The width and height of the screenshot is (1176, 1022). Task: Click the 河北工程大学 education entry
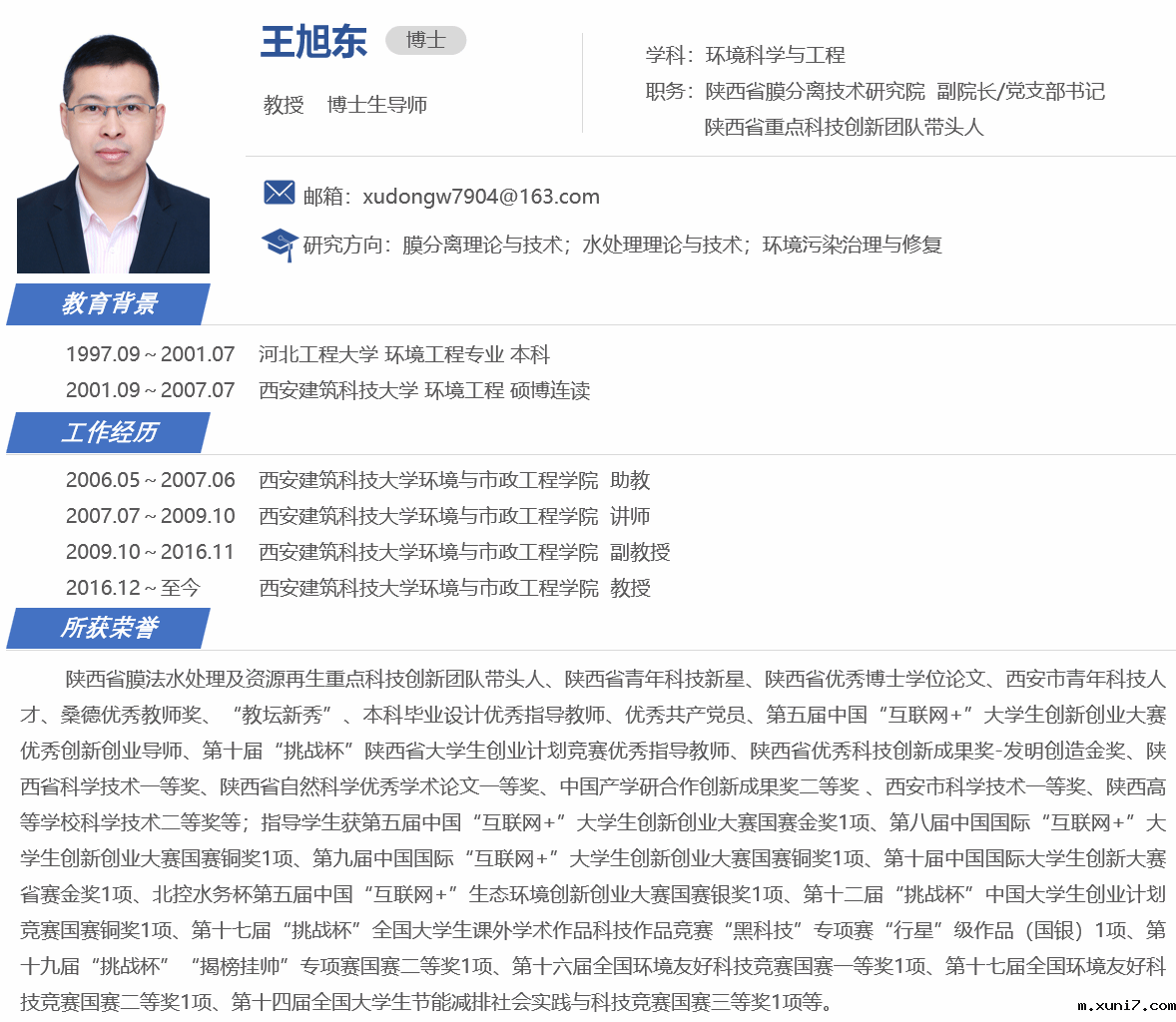pyautogui.click(x=404, y=354)
